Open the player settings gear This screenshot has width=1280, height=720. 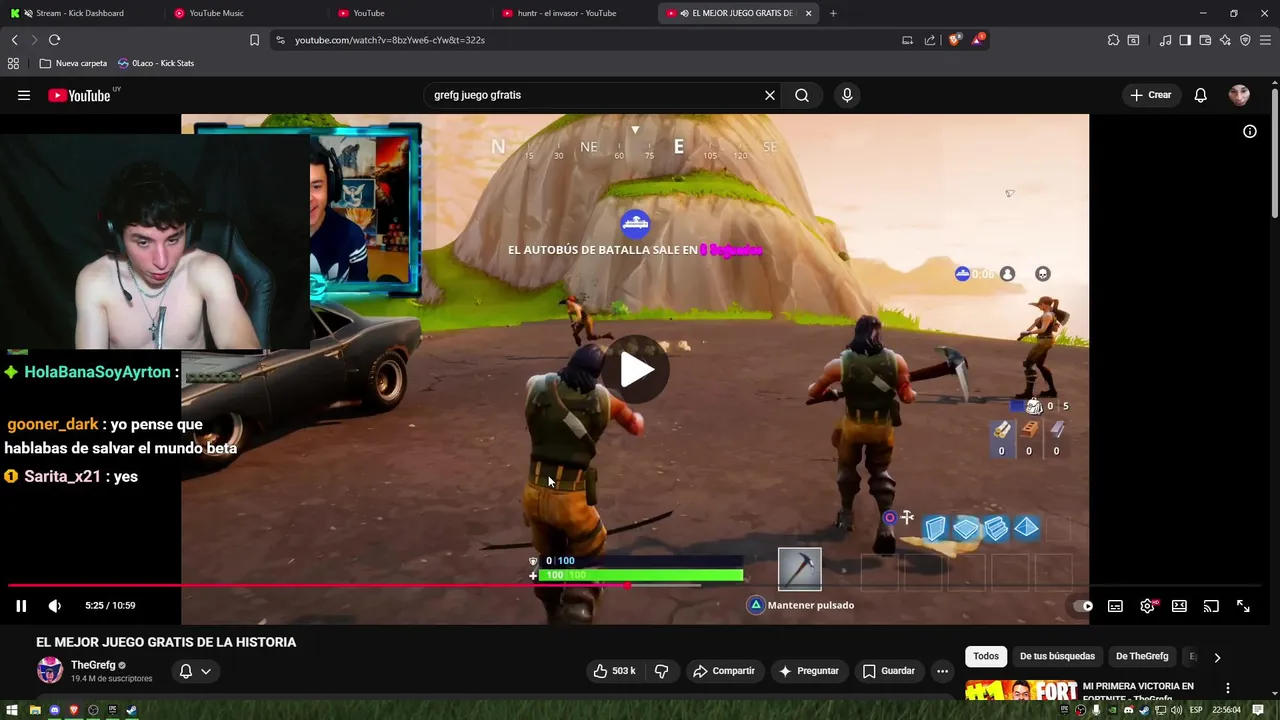click(1147, 605)
